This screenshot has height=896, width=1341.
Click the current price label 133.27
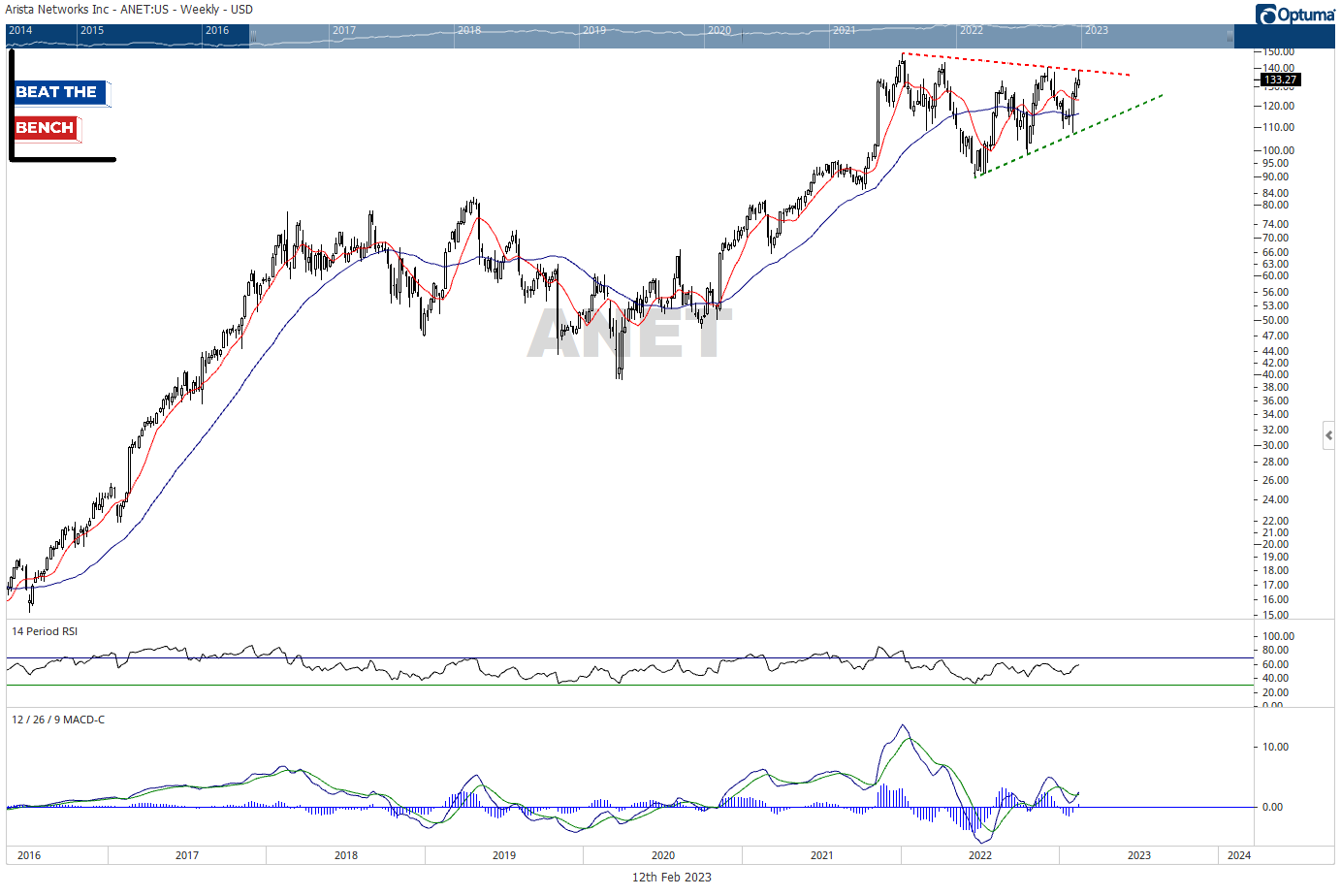pos(1280,80)
